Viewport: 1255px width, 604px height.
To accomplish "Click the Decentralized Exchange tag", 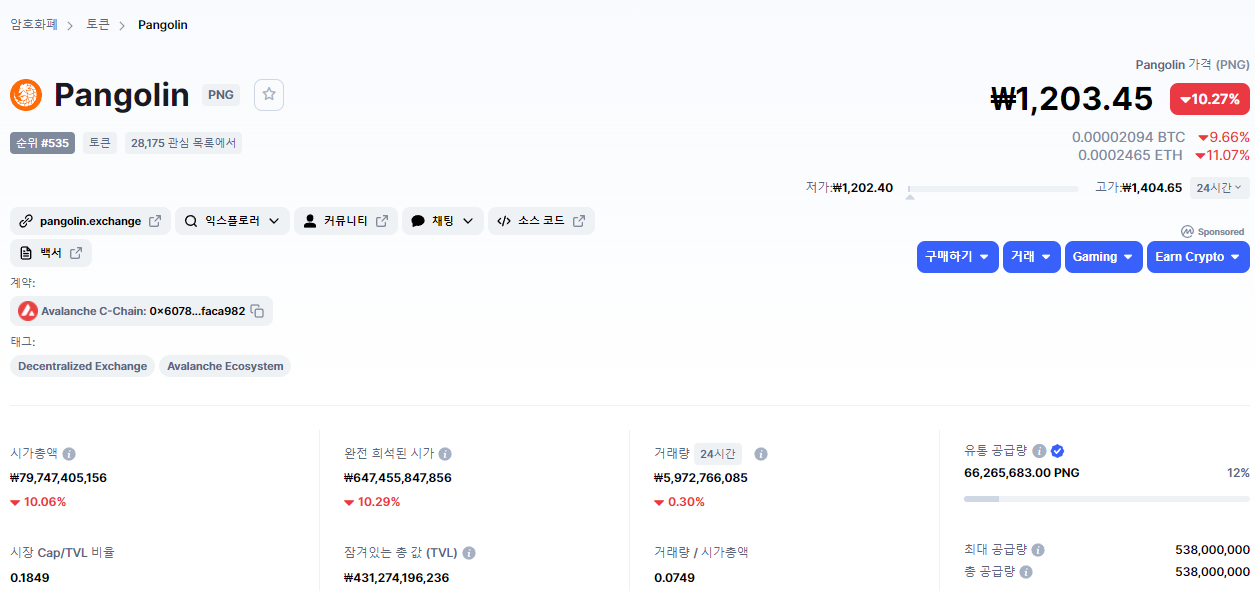I will [82, 366].
